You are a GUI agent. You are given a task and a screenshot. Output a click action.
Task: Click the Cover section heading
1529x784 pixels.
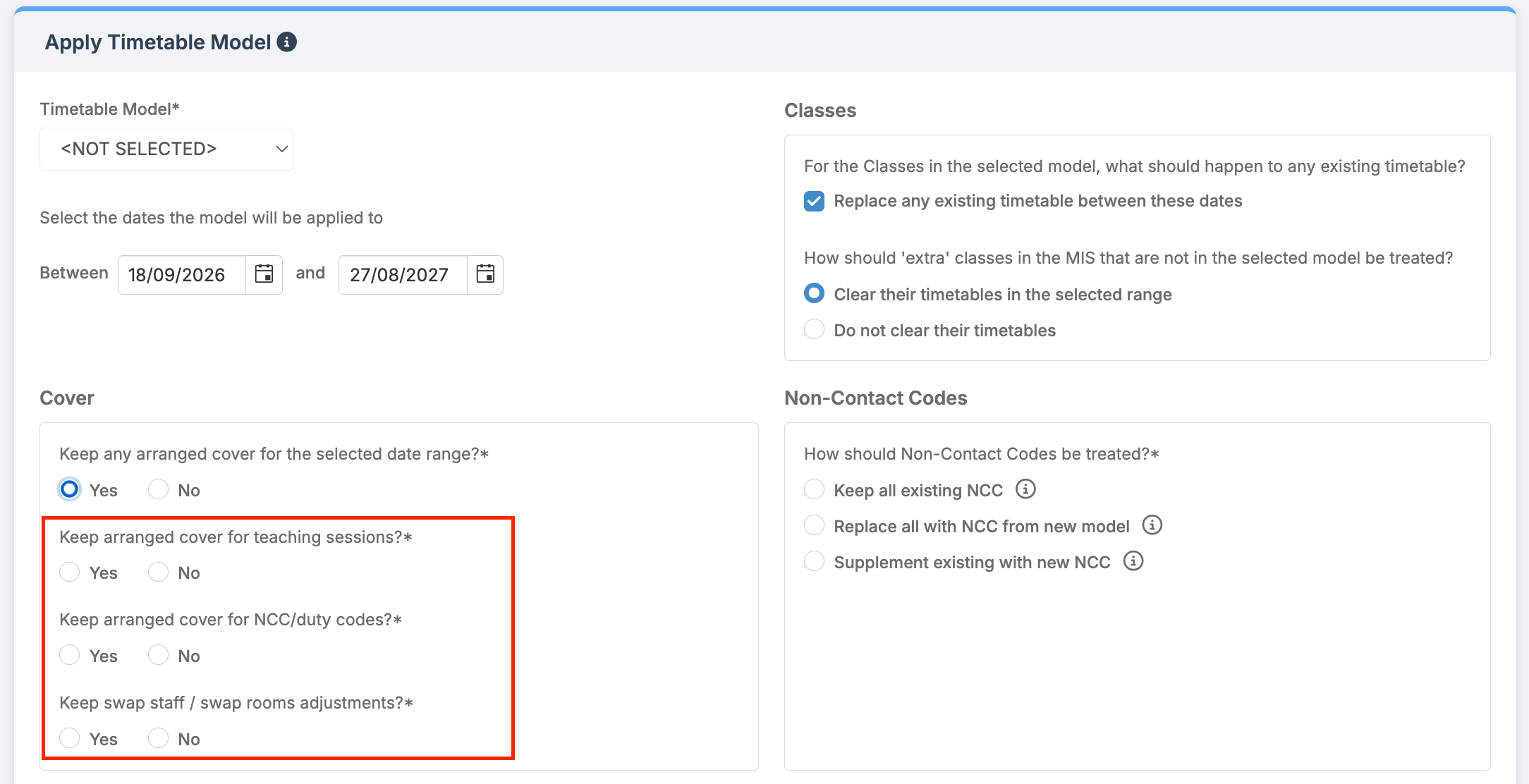tap(67, 398)
